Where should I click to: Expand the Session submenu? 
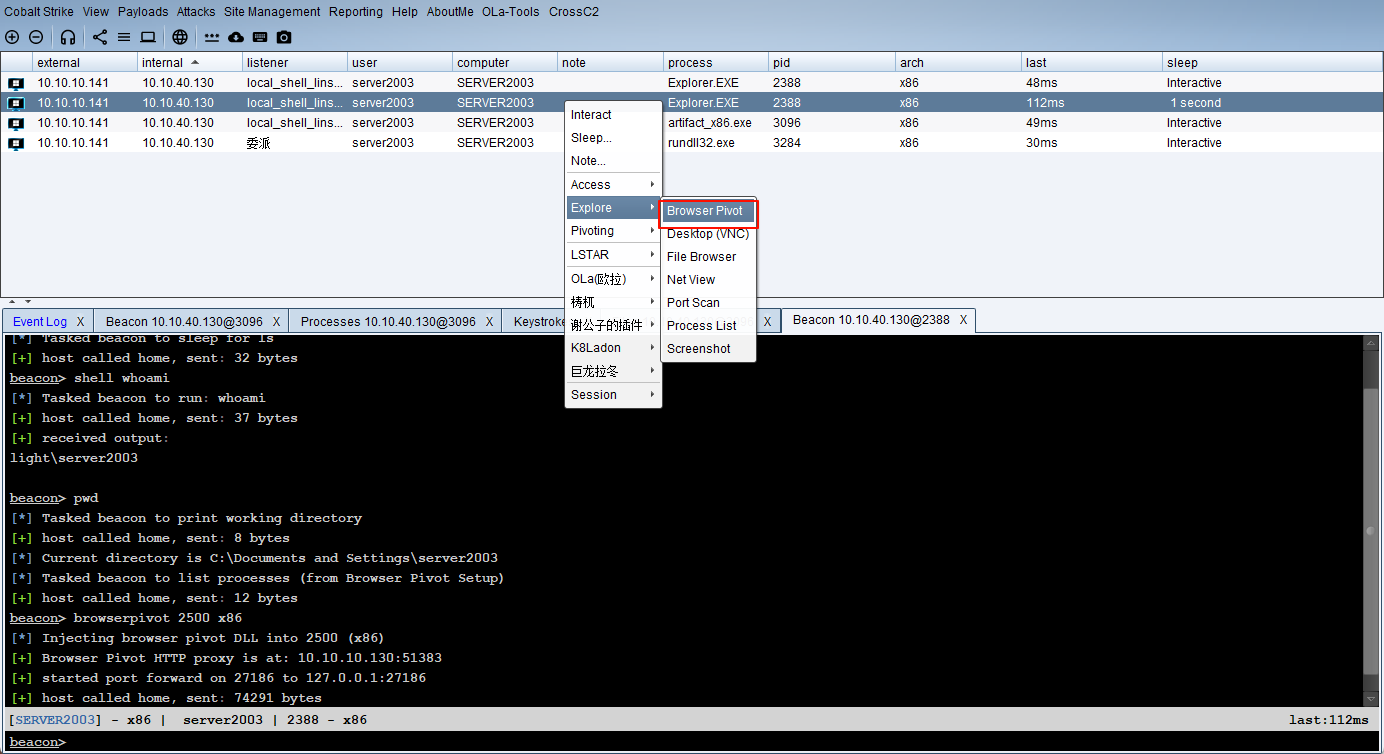[613, 395]
